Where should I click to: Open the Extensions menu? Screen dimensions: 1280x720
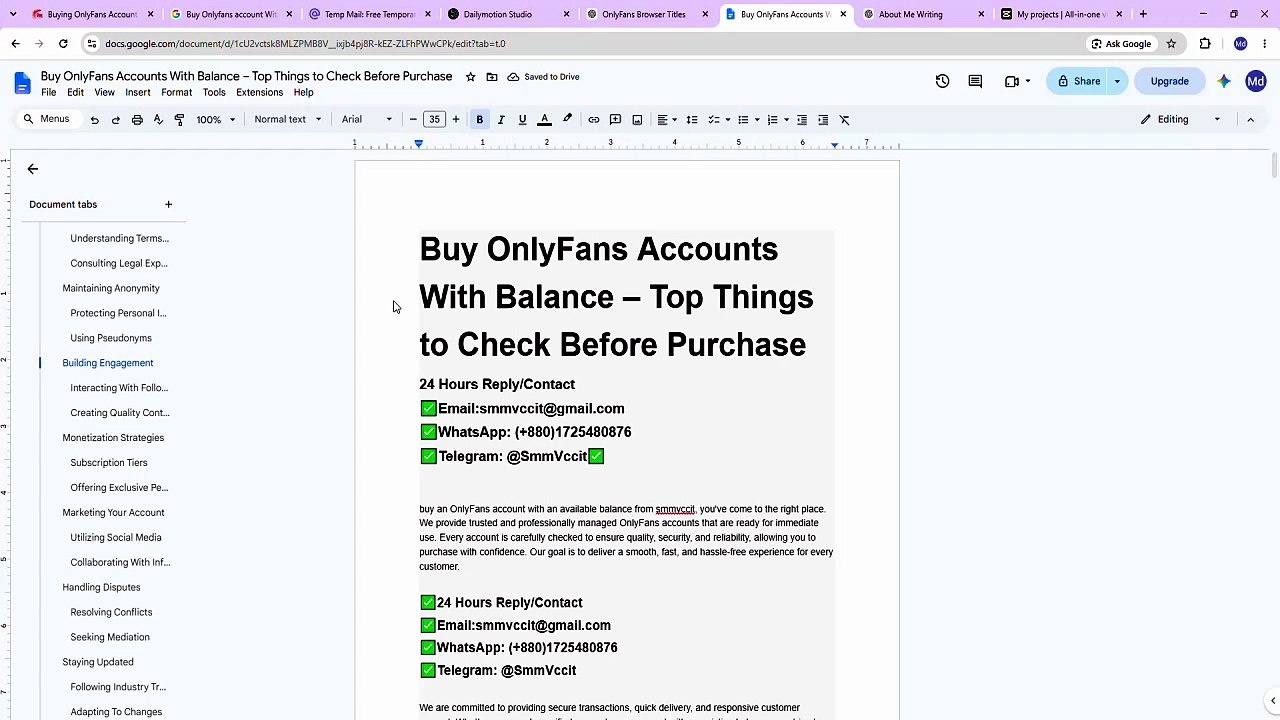tap(259, 92)
